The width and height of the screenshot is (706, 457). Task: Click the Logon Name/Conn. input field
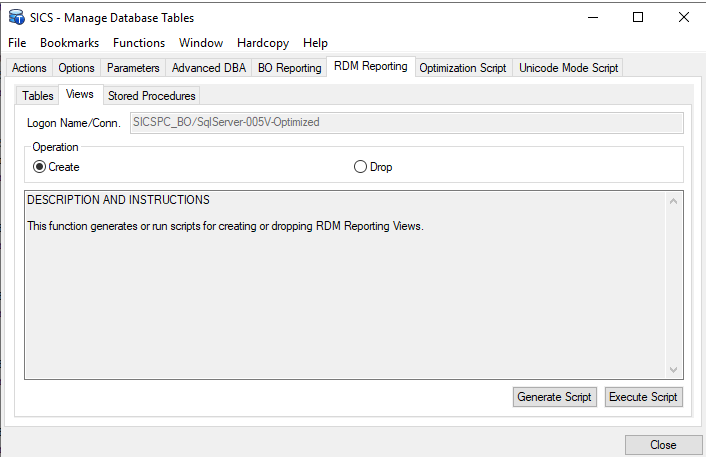(407, 123)
